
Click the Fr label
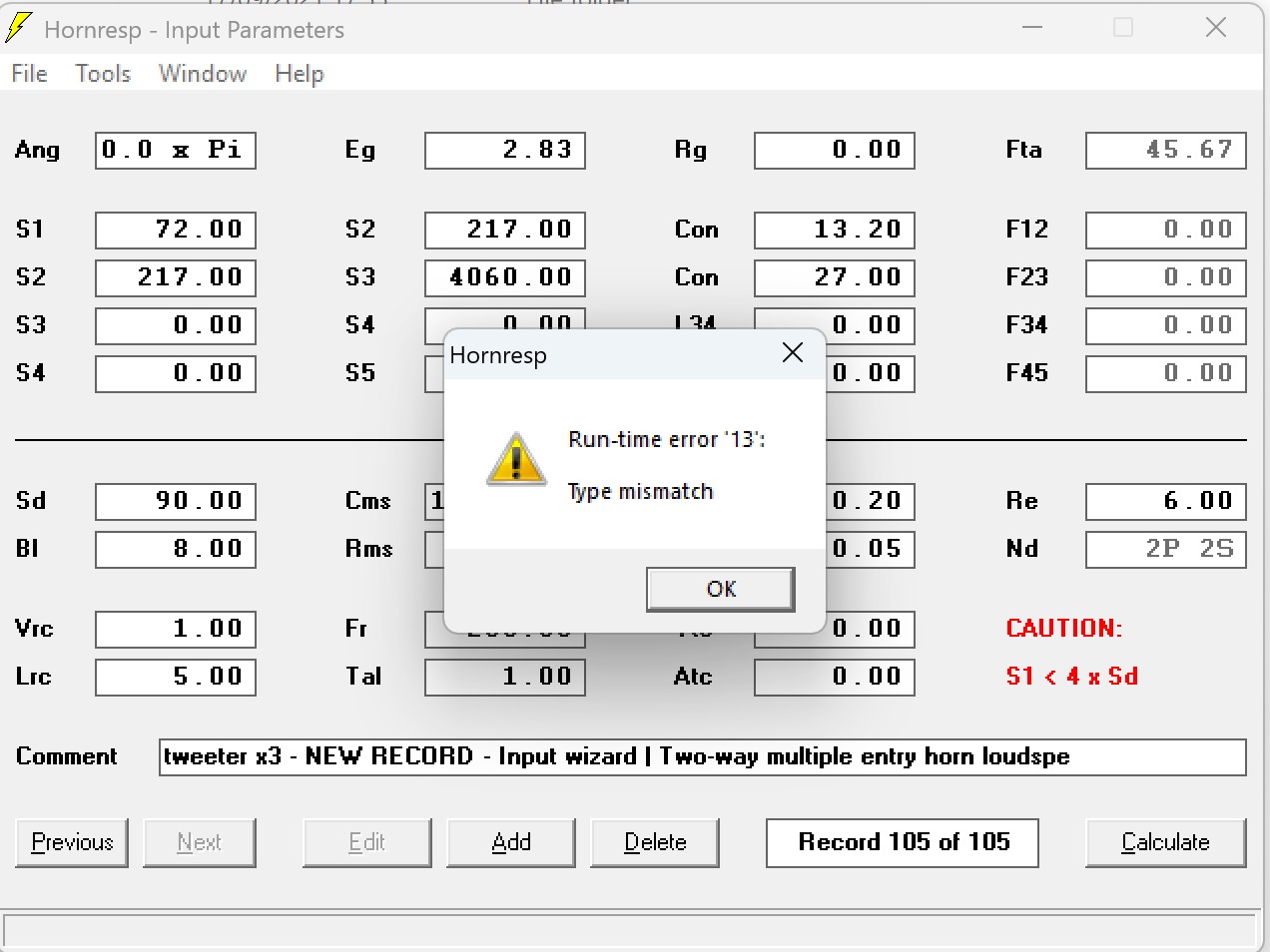tap(355, 629)
